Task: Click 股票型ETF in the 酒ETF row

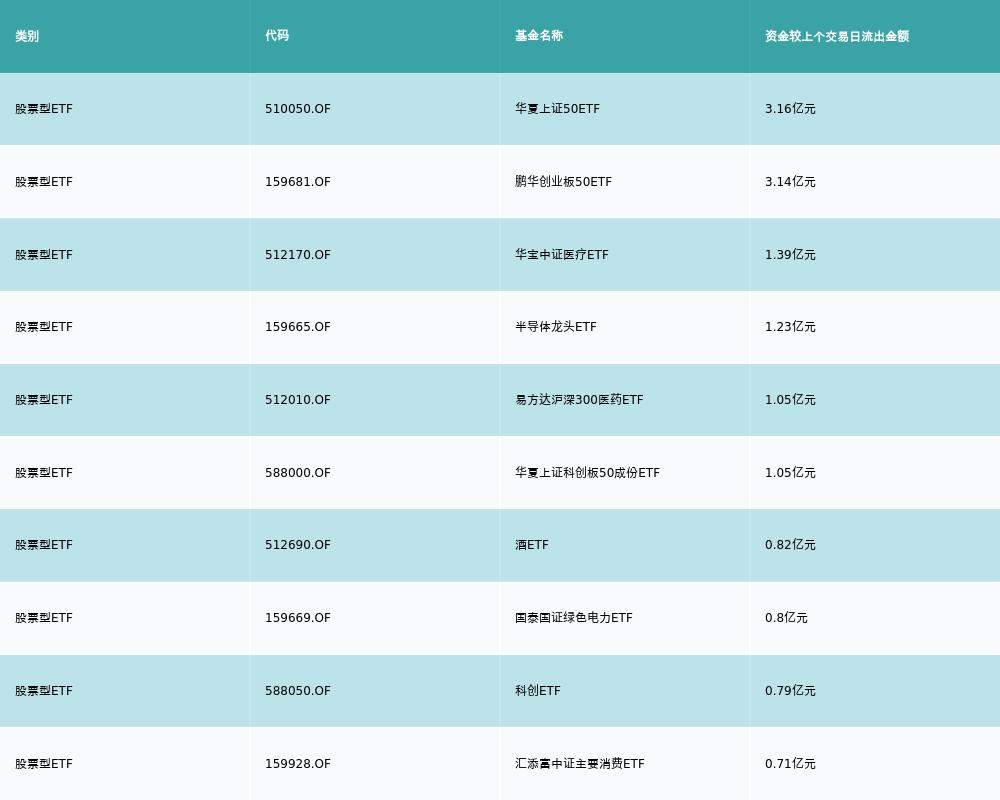Action: pos(44,545)
